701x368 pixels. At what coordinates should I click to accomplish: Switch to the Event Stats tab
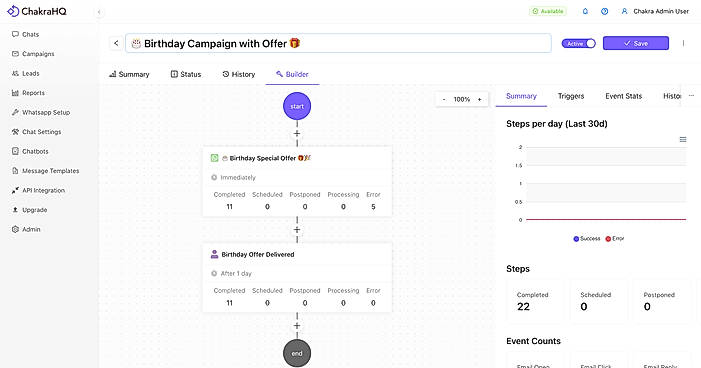pyautogui.click(x=623, y=96)
